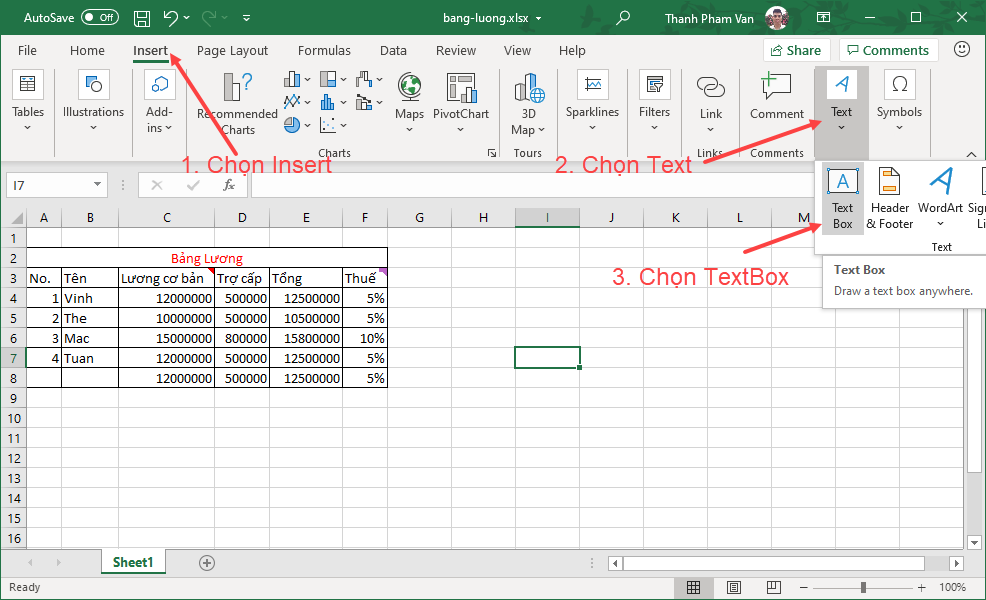Expand the Sparklines menu
The image size is (986, 600).
pyautogui.click(x=592, y=101)
